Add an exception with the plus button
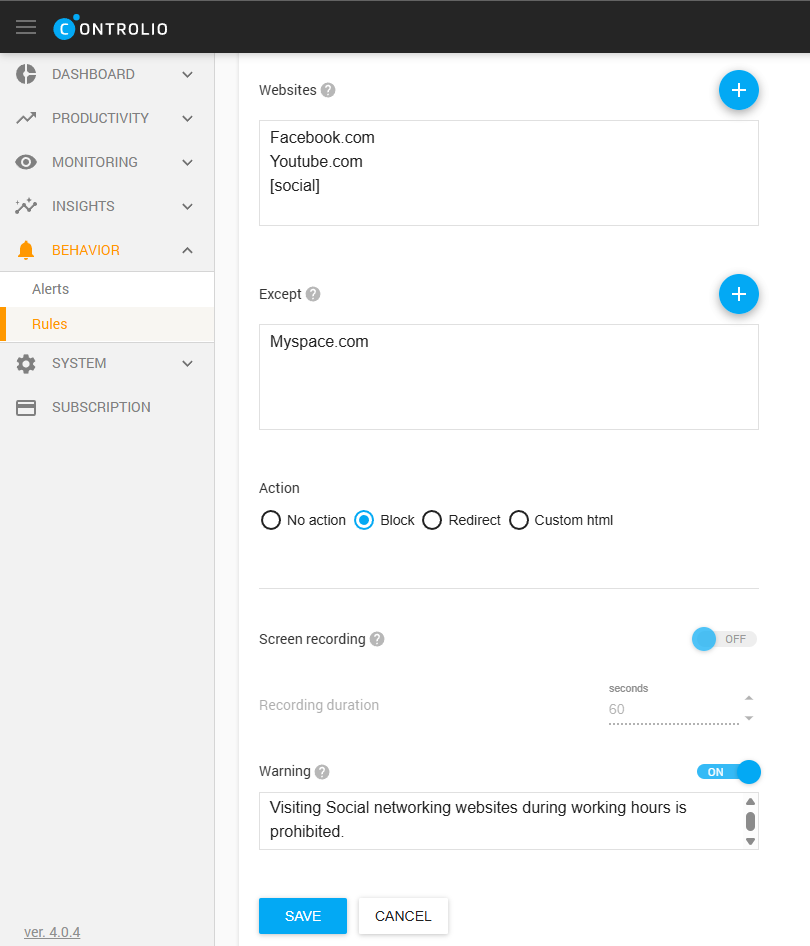 (738, 294)
